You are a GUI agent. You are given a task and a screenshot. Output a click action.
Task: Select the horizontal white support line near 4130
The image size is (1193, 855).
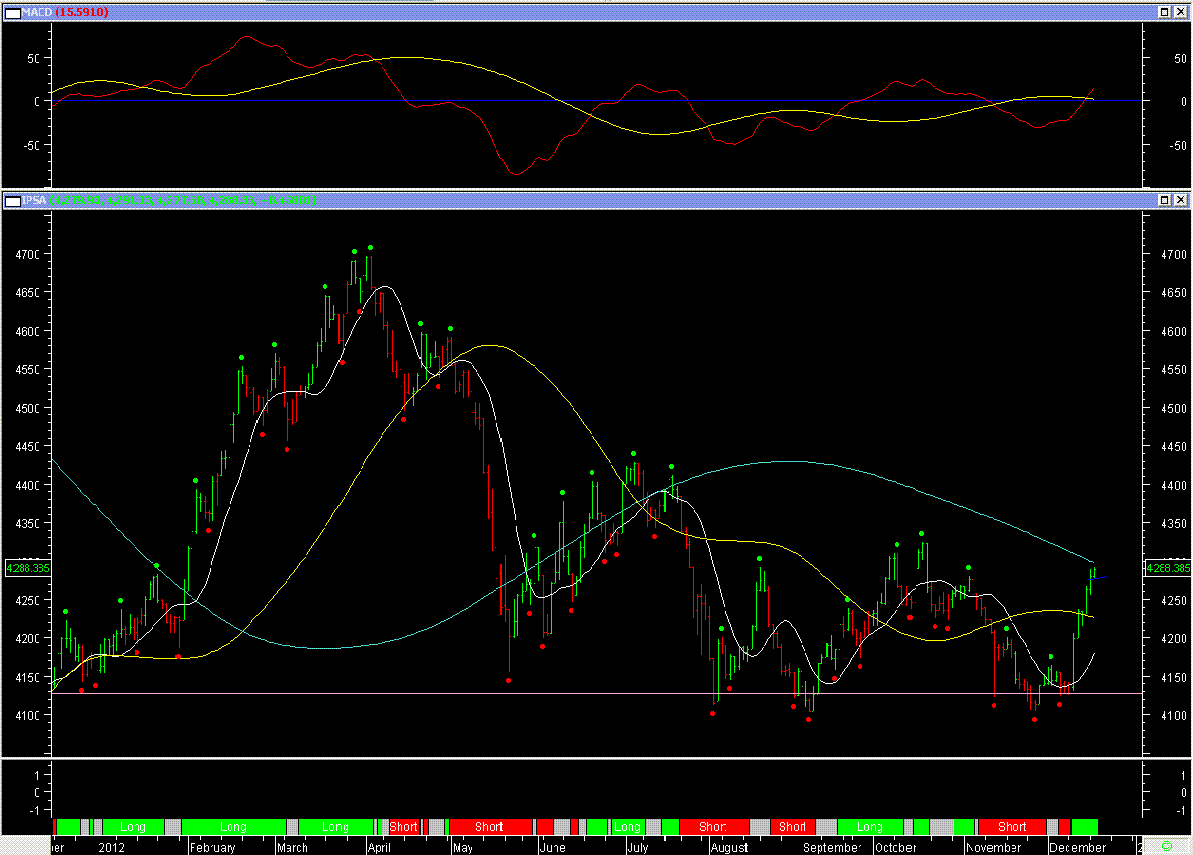tap(600, 693)
